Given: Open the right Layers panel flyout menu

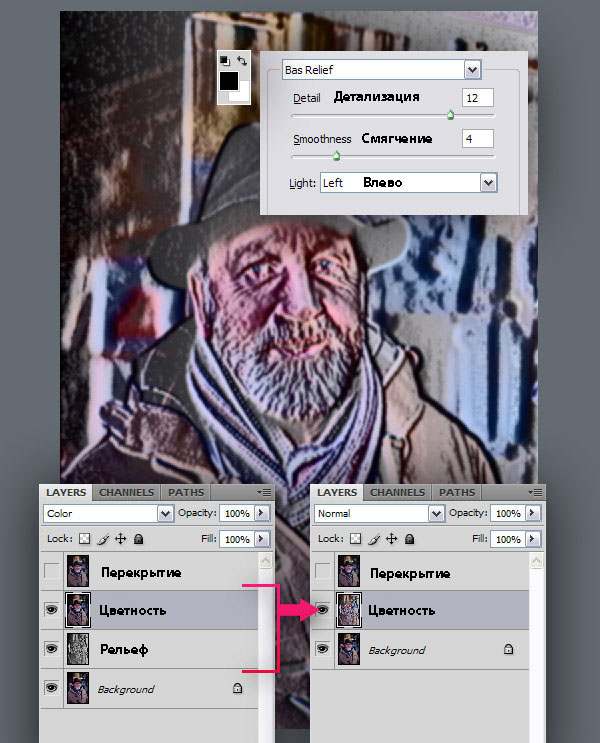Looking at the screenshot, I should click(536, 492).
